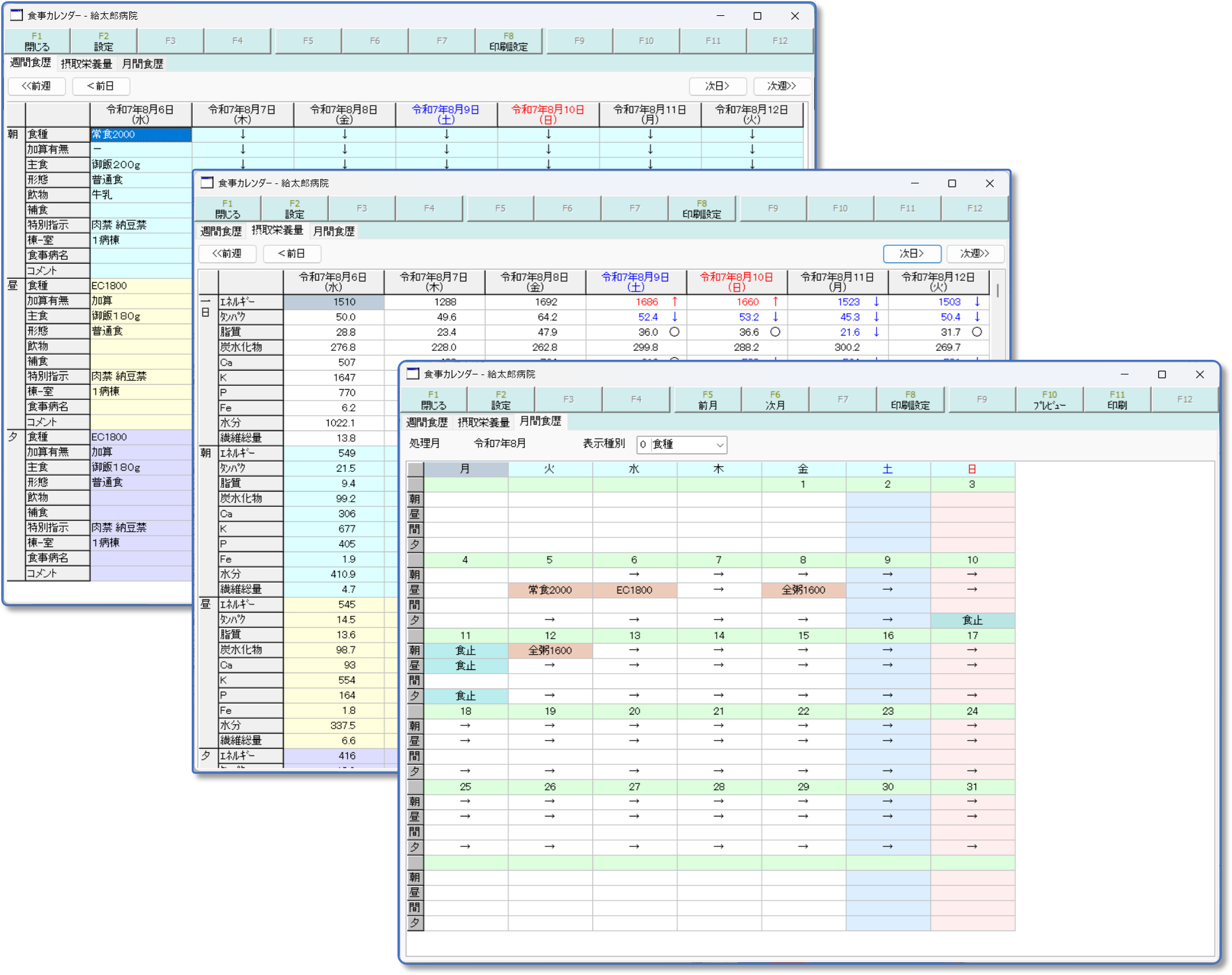Image resolution: width=1232 pixels, height=975 pixels.
Task: Click F1 close in back-most window
Action: pyautogui.click(x=37, y=41)
